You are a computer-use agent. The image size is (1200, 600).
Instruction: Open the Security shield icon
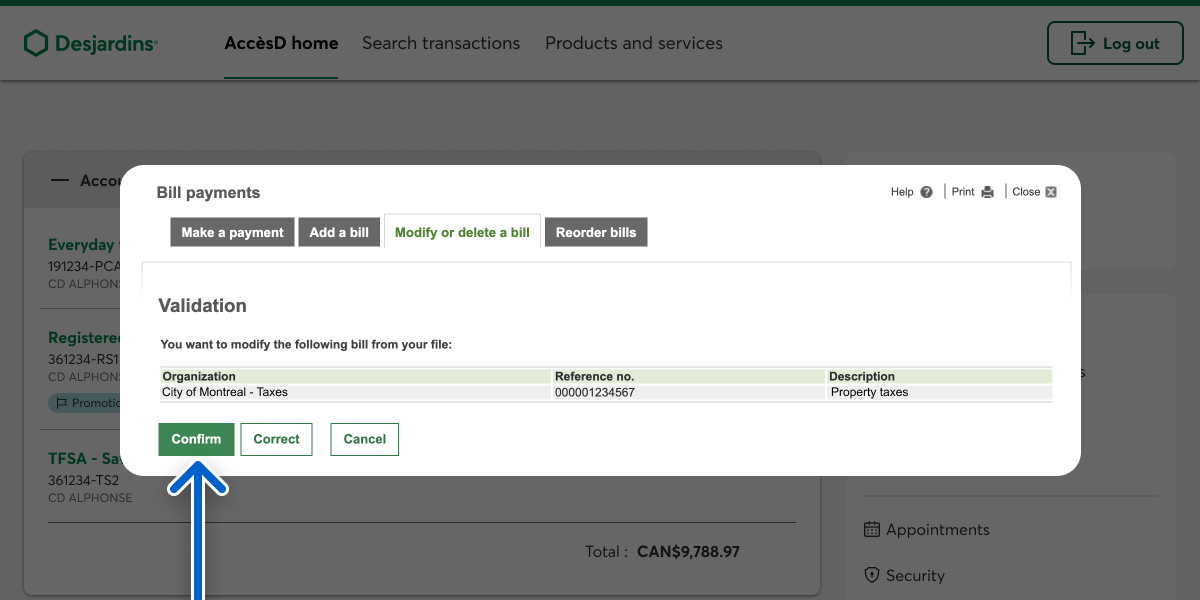click(x=871, y=576)
